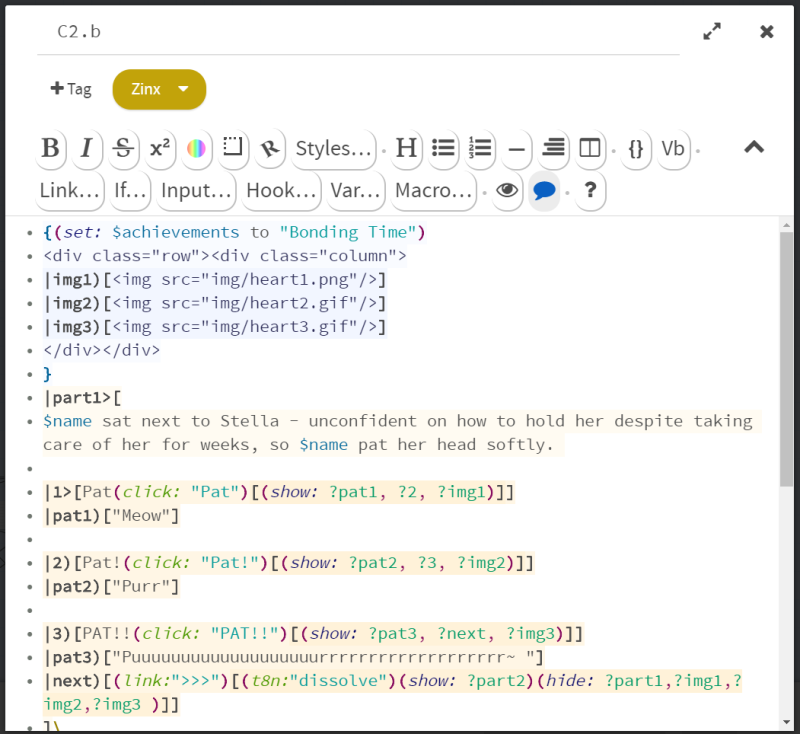Open the If… dialog
Image resolution: width=800 pixels, height=734 pixels.
(x=130, y=191)
